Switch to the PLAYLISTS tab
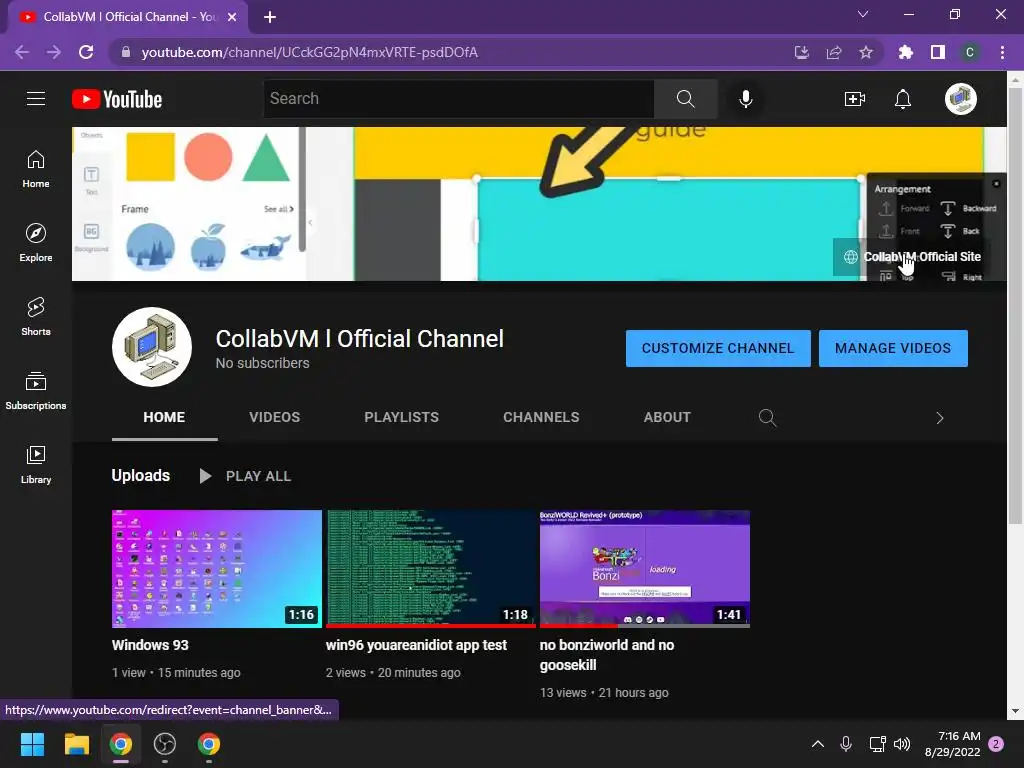Image resolution: width=1024 pixels, height=768 pixels. pyautogui.click(x=402, y=417)
